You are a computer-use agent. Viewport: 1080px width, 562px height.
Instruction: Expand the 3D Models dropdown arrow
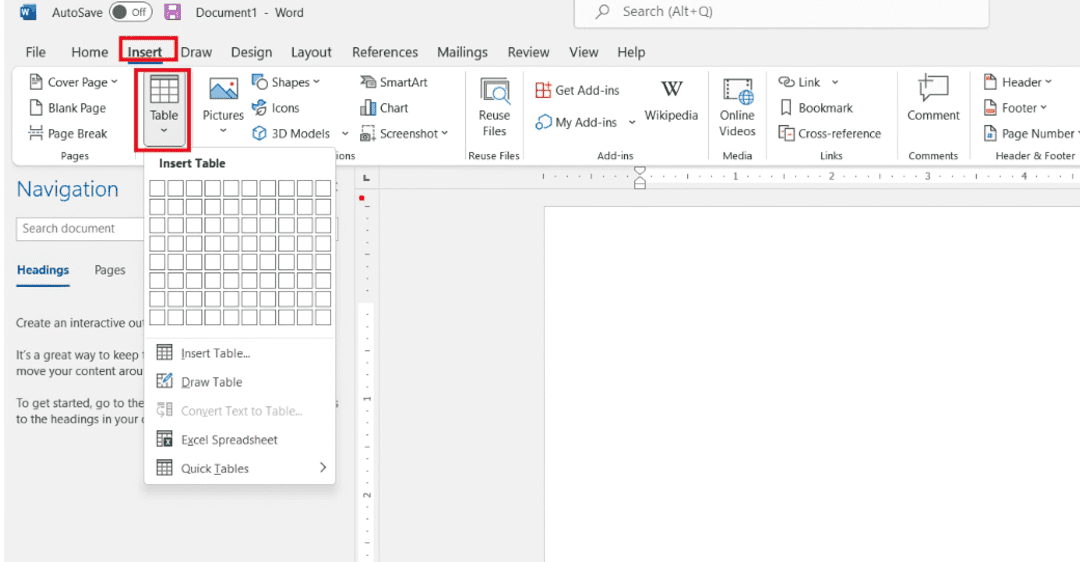pyautogui.click(x=345, y=134)
